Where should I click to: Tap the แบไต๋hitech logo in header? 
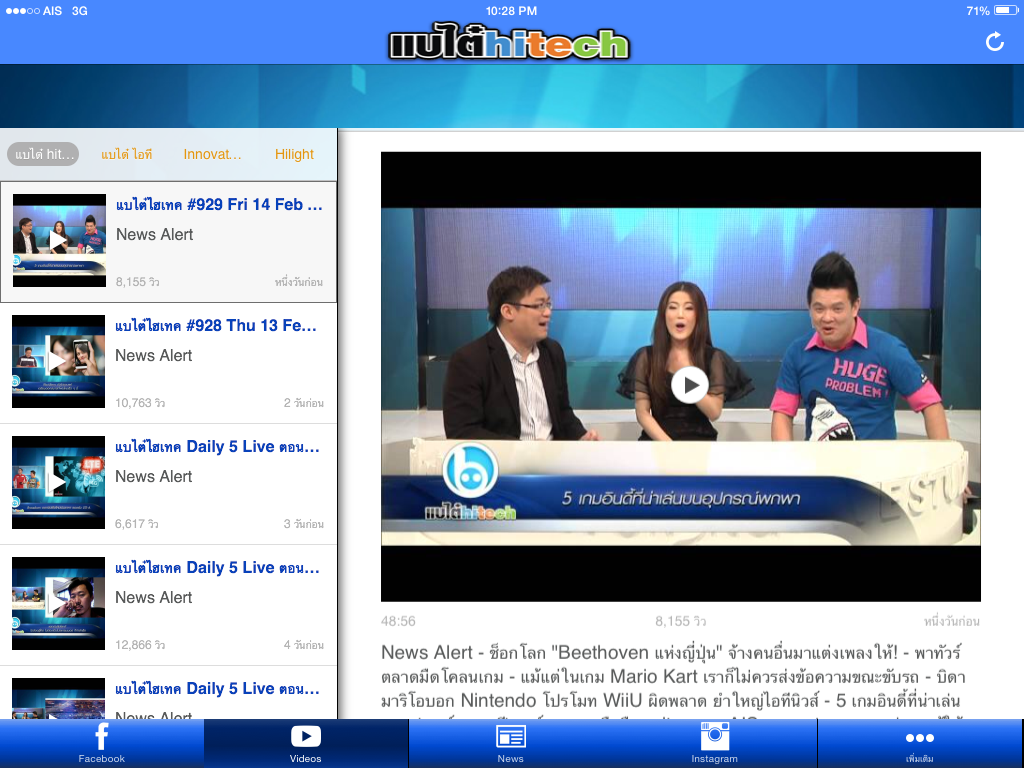click(x=509, y=43)
